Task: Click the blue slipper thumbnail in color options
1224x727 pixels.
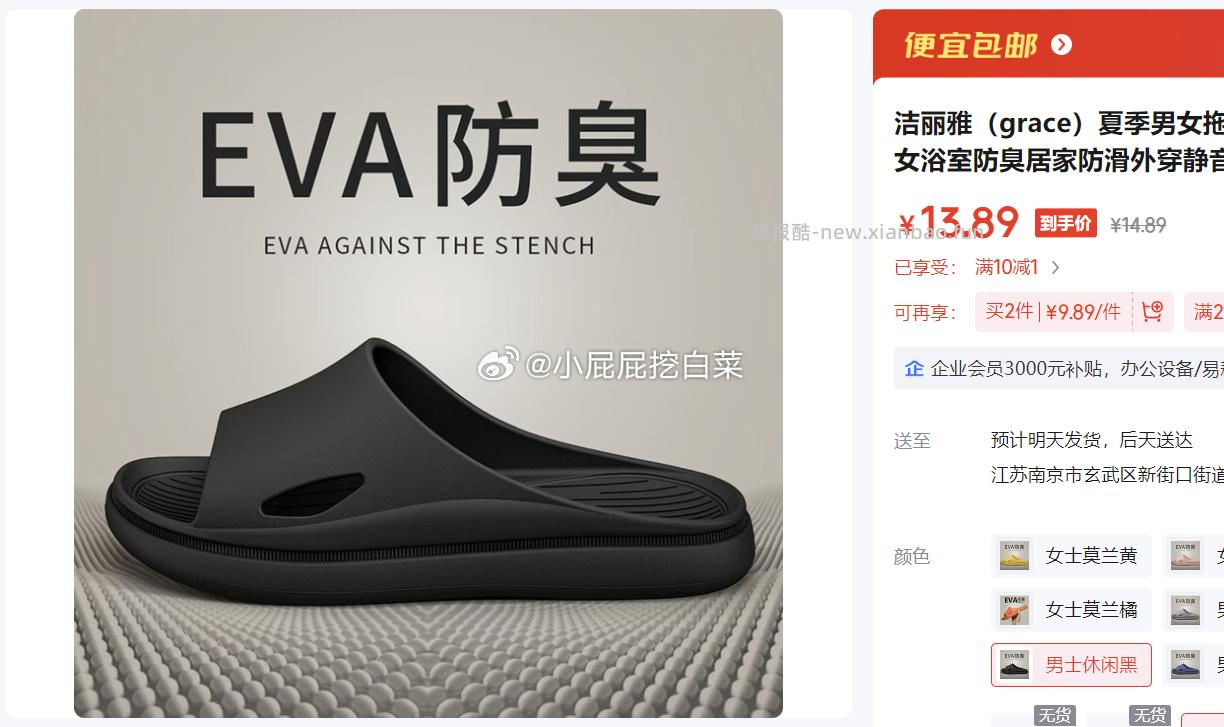Action: click(x=1186, y=664)
